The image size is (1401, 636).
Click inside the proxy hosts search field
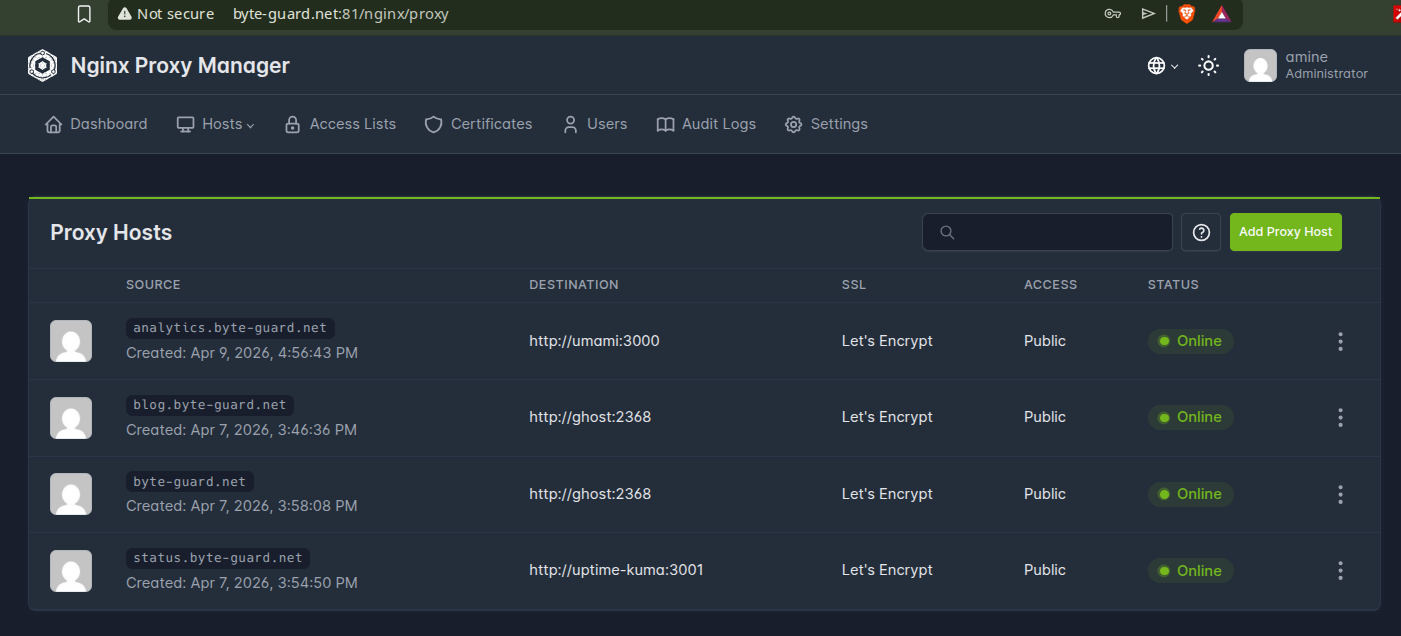point(1047,232)
